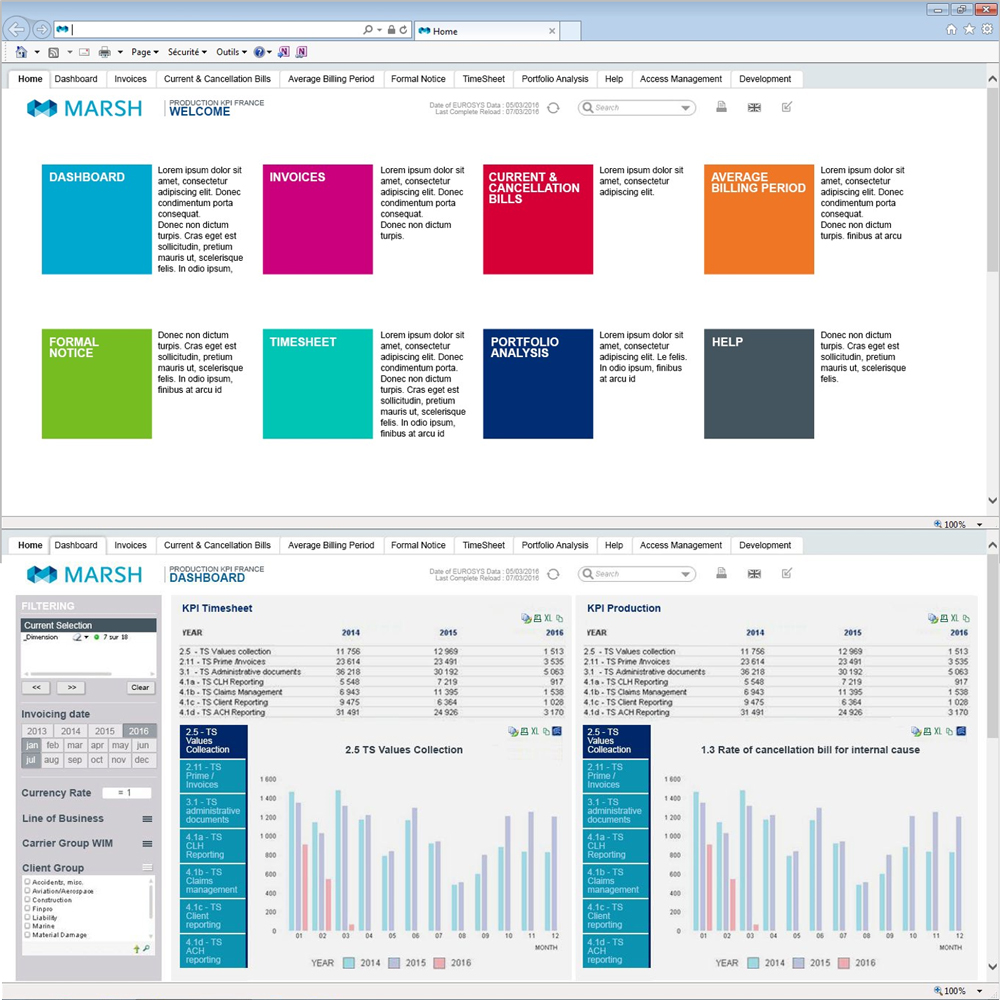Open the browser settings gear
1000x1000 pixels.
coord(987,29)
